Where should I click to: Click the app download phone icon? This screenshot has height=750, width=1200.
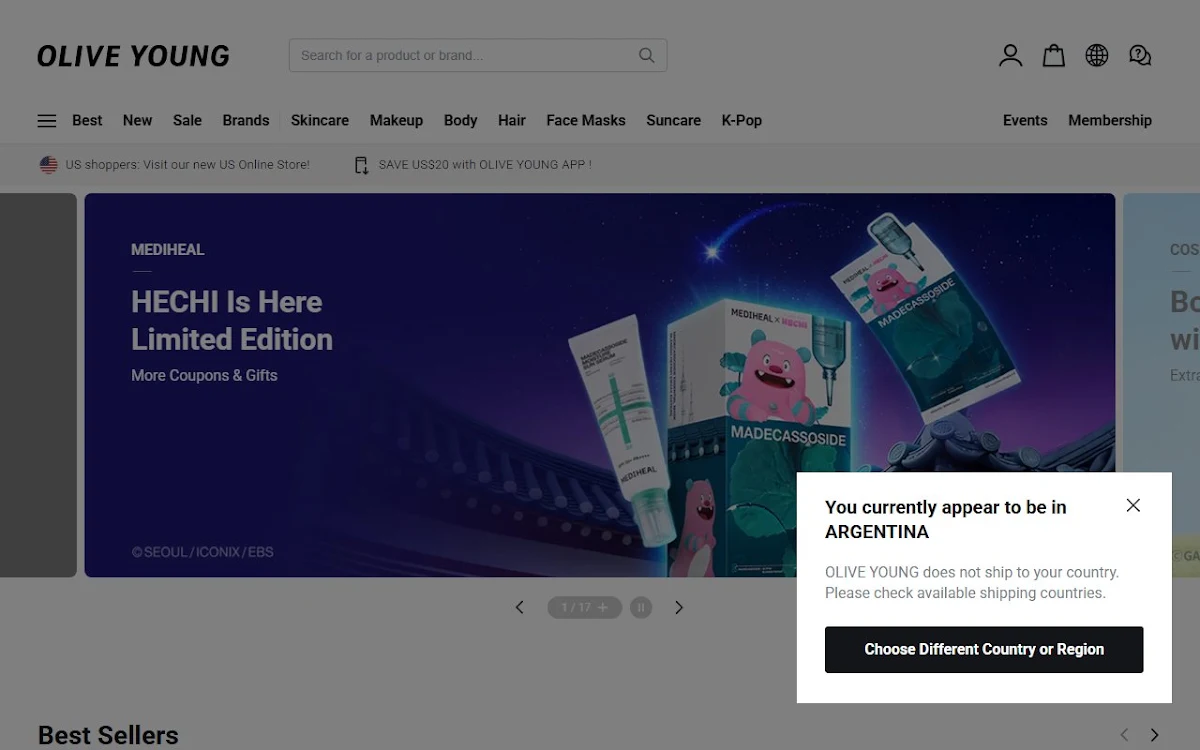tap(361, 164)
